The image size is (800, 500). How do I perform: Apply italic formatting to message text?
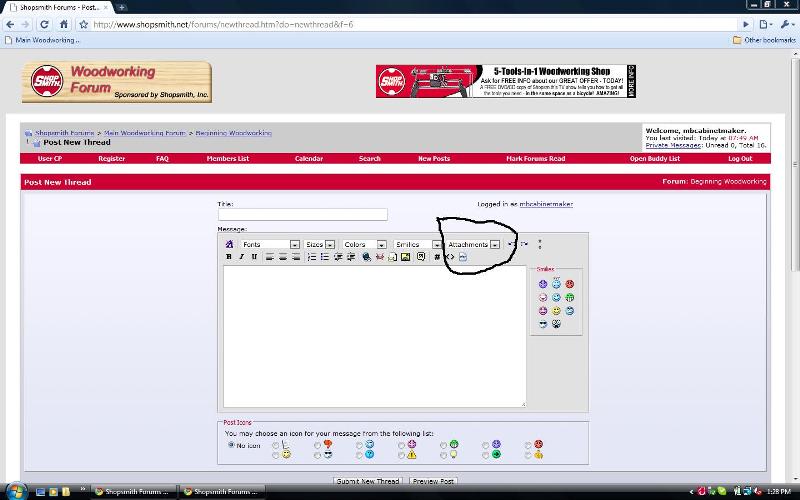point(241,257)
